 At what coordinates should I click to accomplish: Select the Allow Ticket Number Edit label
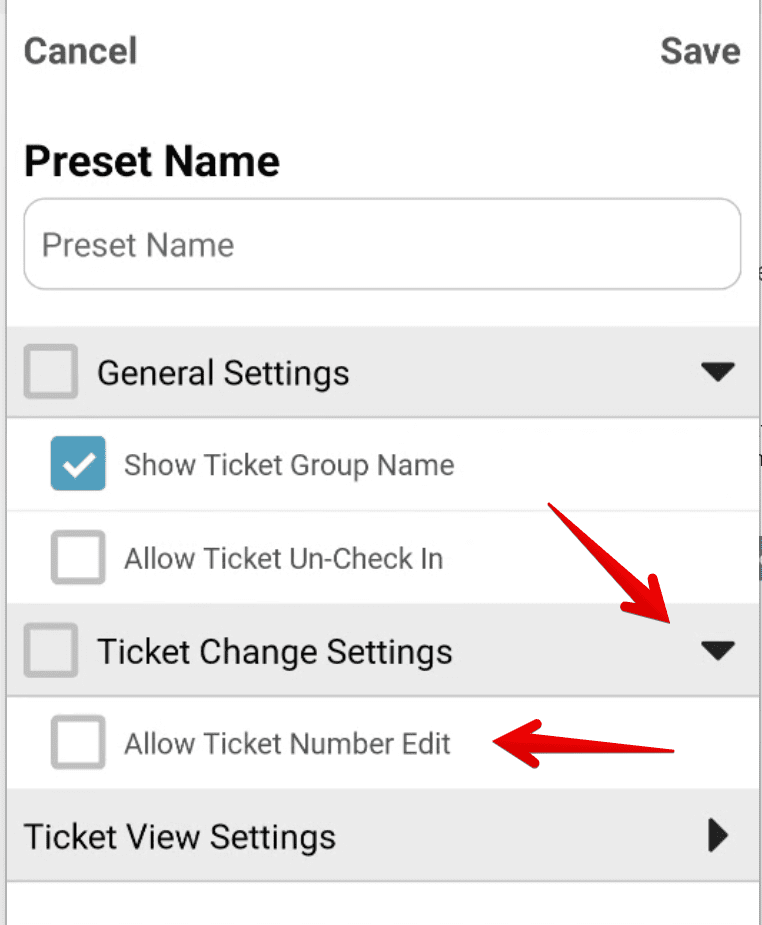click(287, 743)
